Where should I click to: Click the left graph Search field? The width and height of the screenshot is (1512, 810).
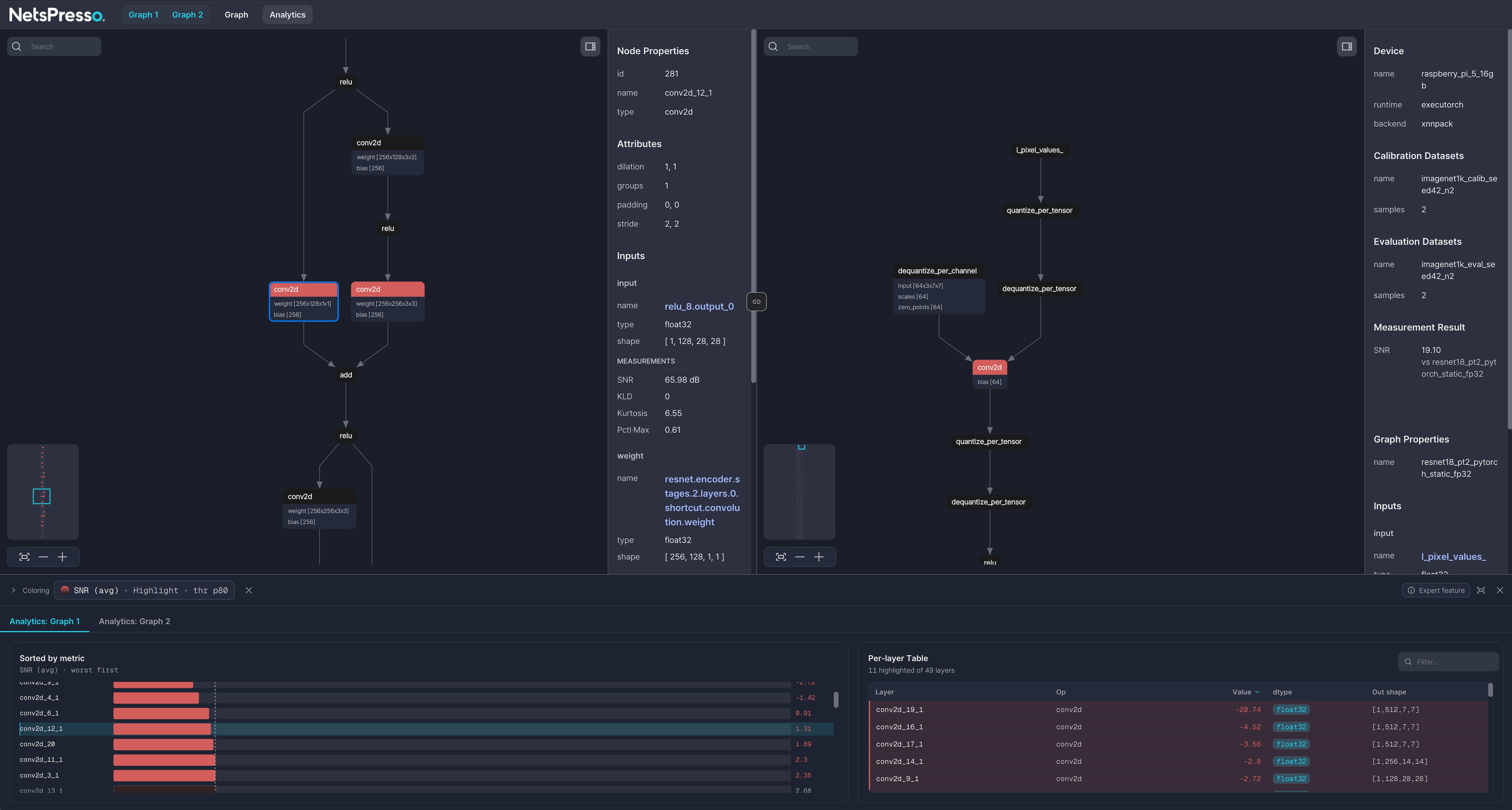[54, 46]
